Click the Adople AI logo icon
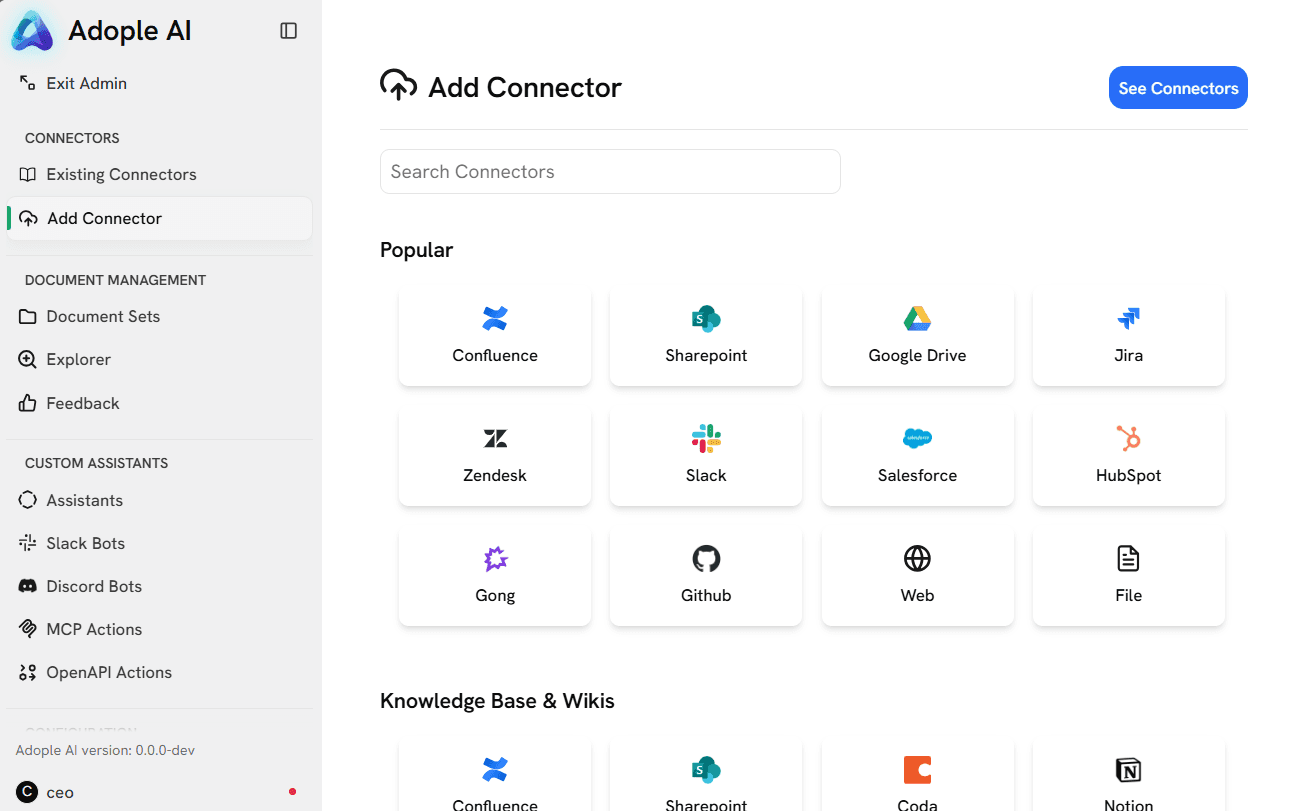The height and width of the screenshot is (811, 1297). pyautogui.click(x=32, y=31)
